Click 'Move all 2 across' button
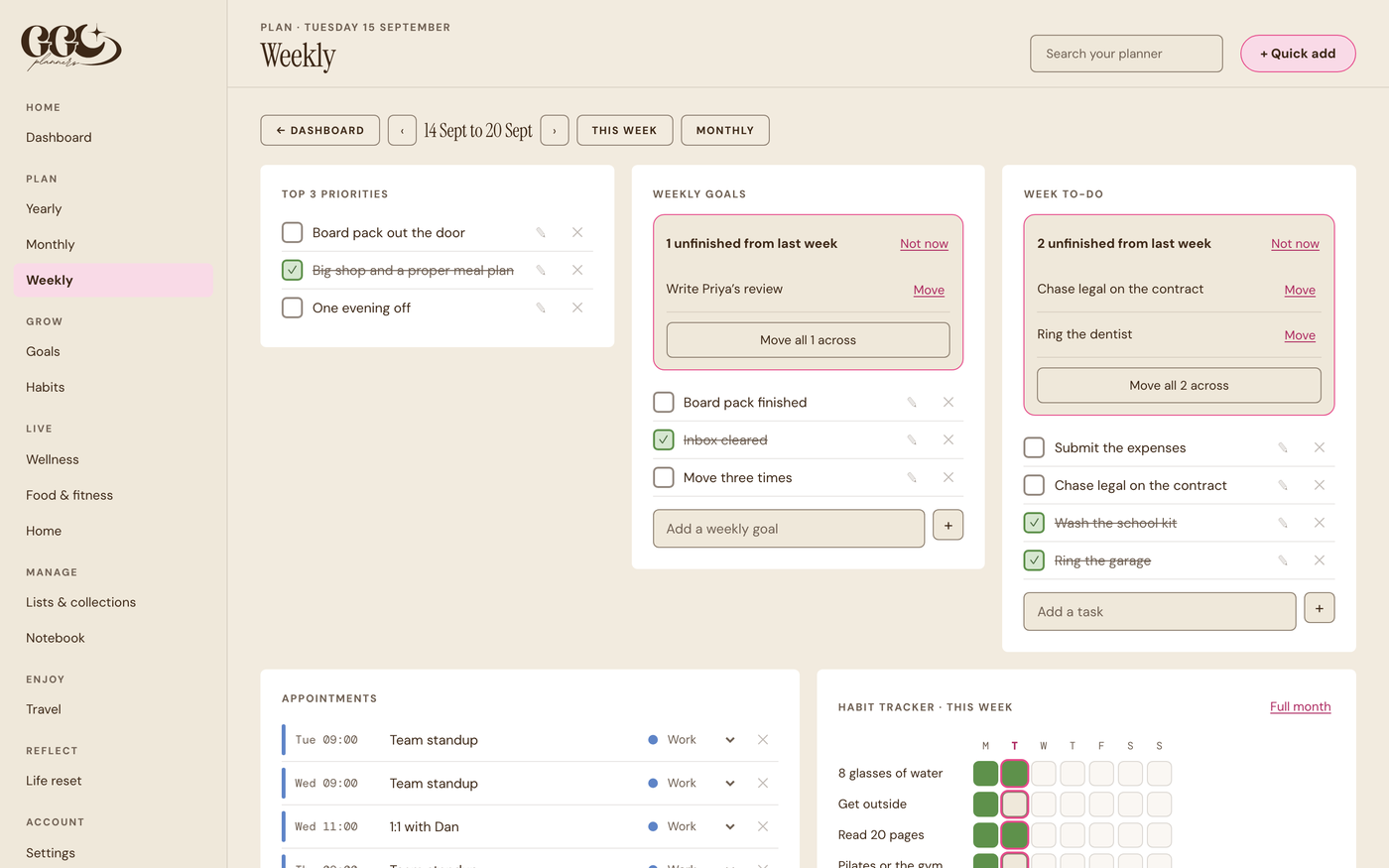1389x868 pixels. coord(1179,385)
